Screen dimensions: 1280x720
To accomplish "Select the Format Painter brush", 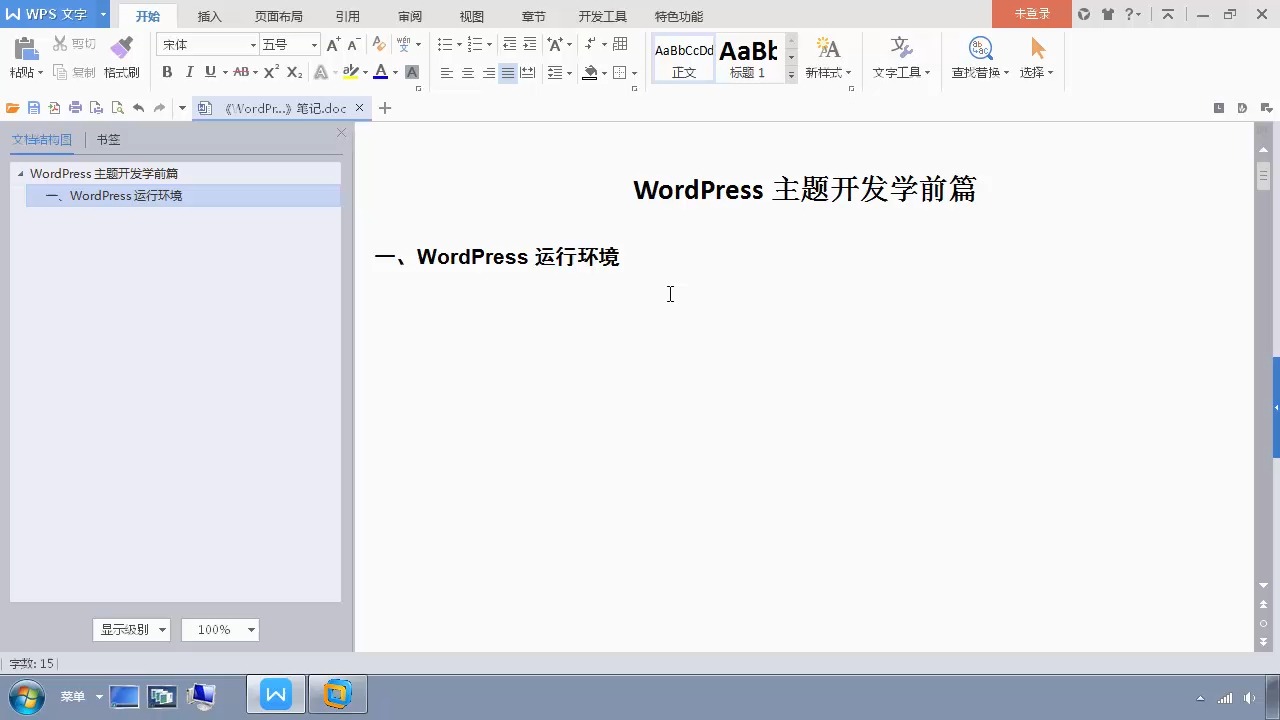I will [x=121, y=48].
